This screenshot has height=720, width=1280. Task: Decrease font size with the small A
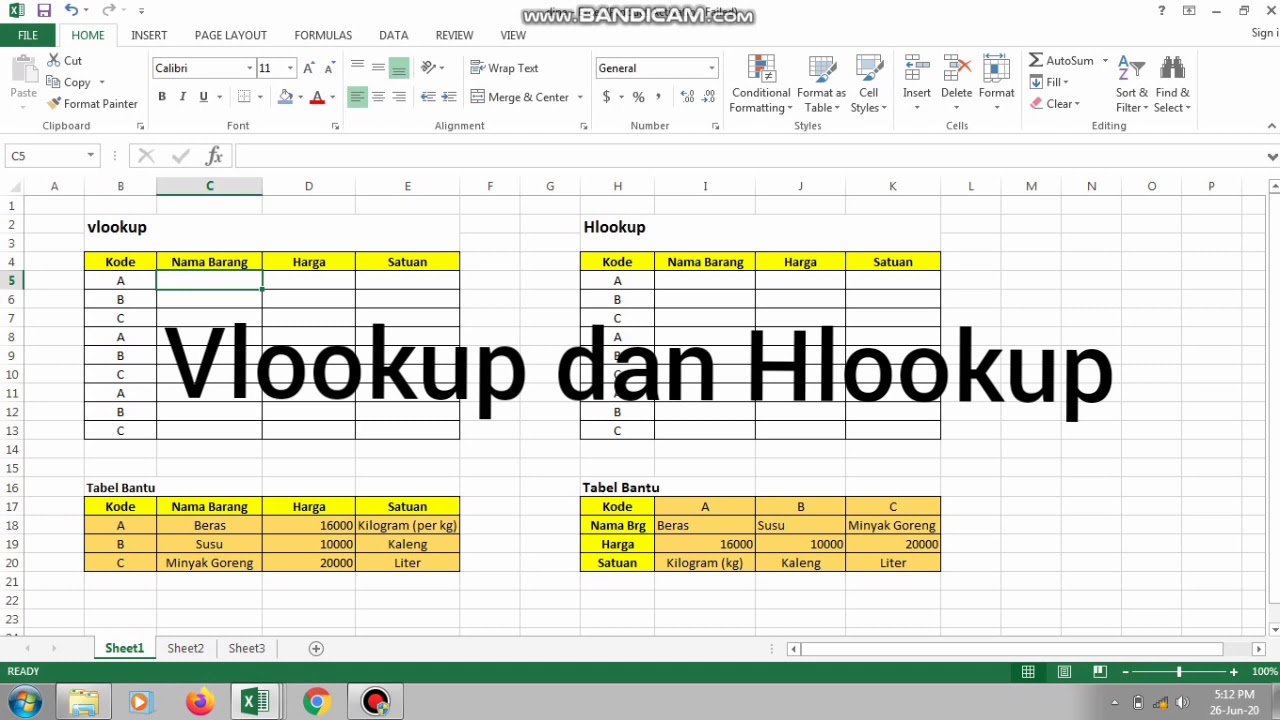point(329,68)
